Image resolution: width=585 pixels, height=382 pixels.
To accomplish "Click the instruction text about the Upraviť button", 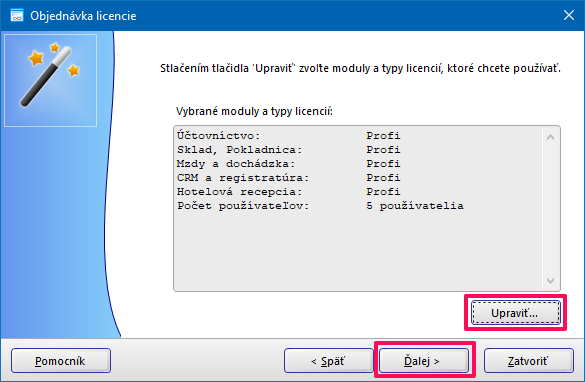I will 360,68.
